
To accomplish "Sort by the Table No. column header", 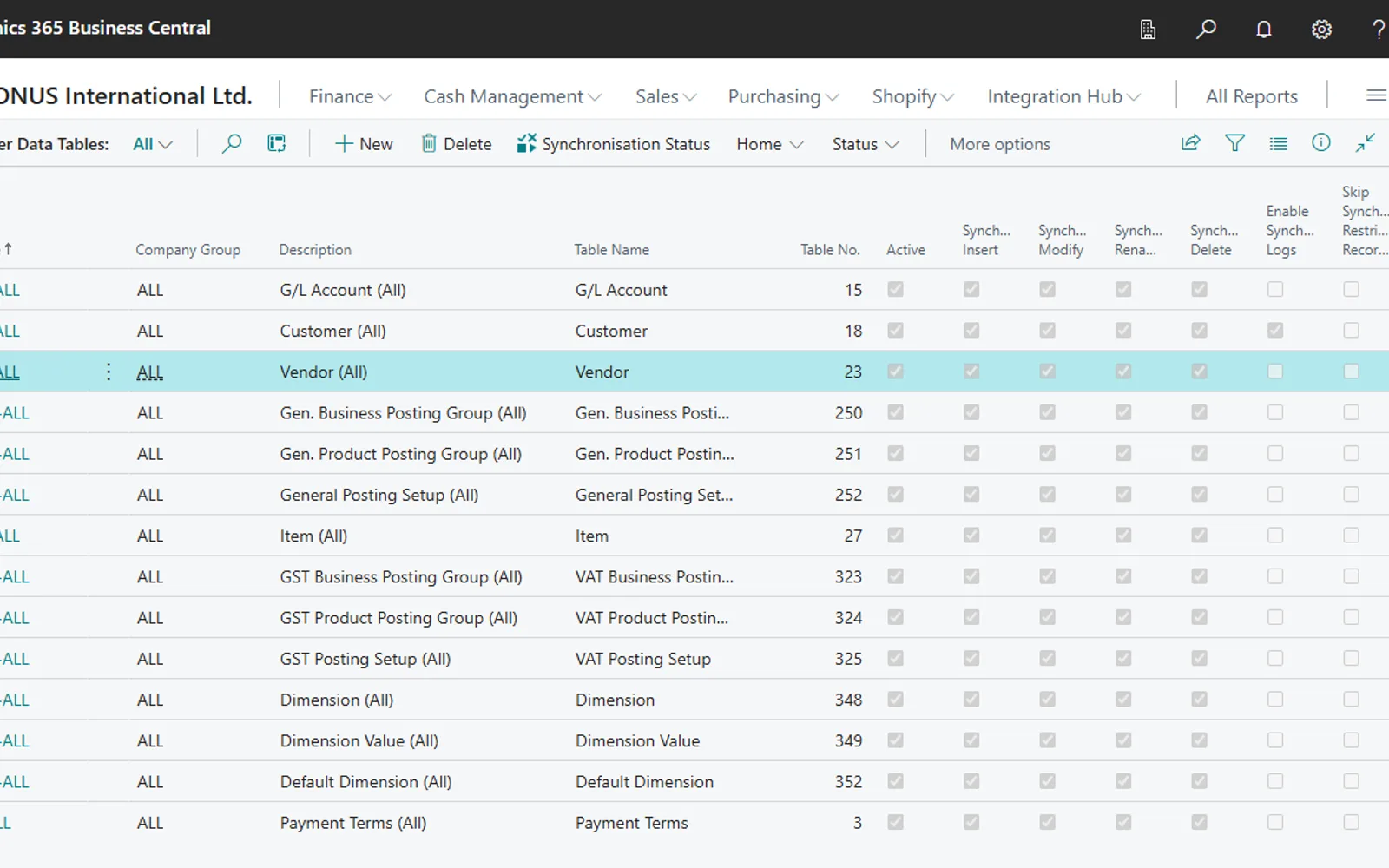I will click(x=830, y=249).
